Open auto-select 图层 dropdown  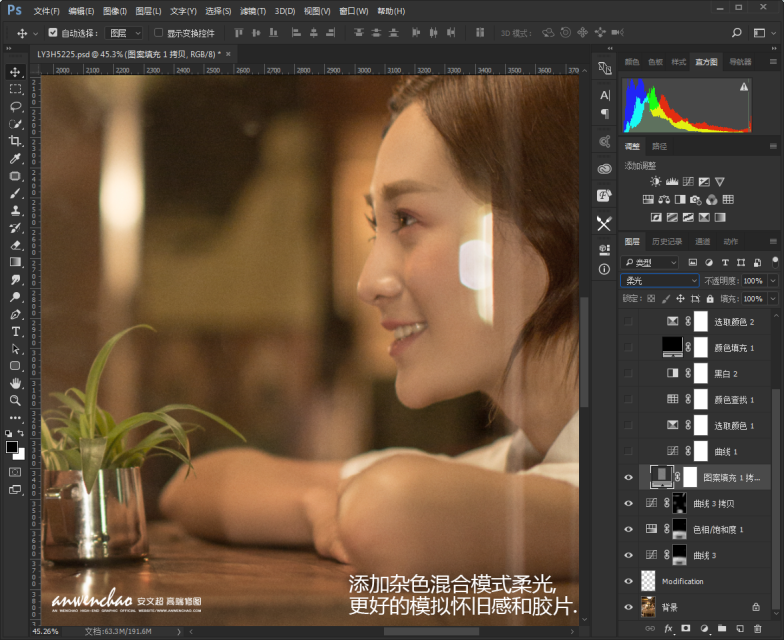[x=124, y=33]
